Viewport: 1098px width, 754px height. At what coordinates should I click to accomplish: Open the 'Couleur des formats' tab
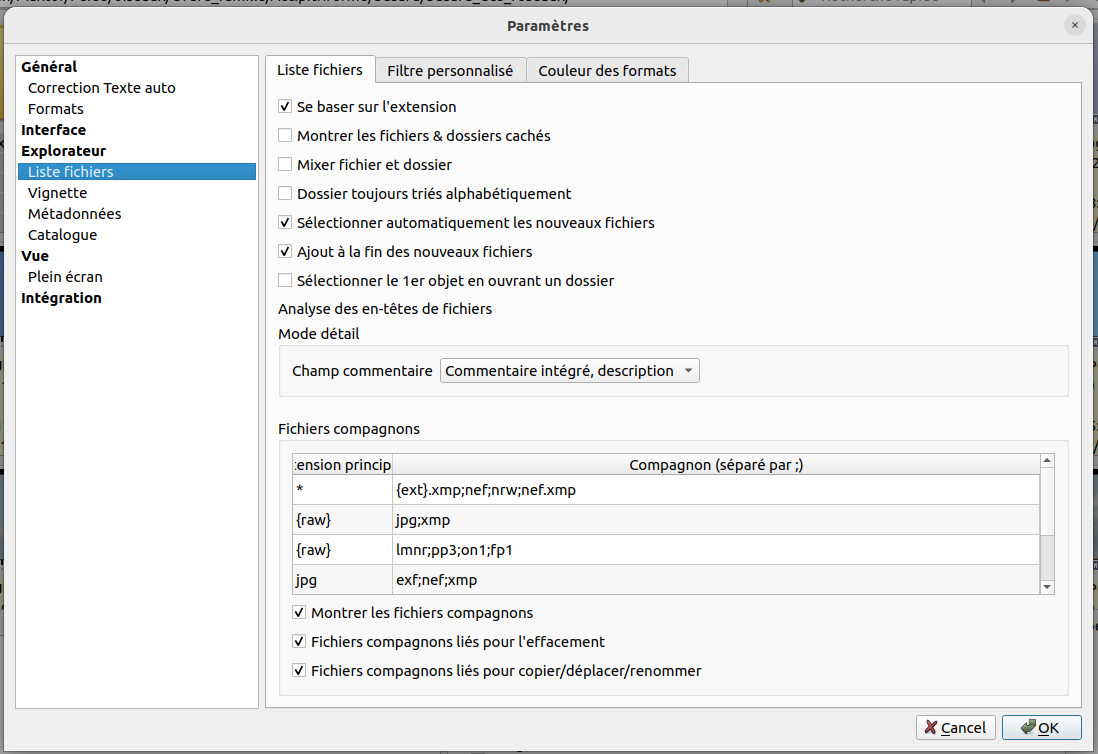(x=607, y=71)
